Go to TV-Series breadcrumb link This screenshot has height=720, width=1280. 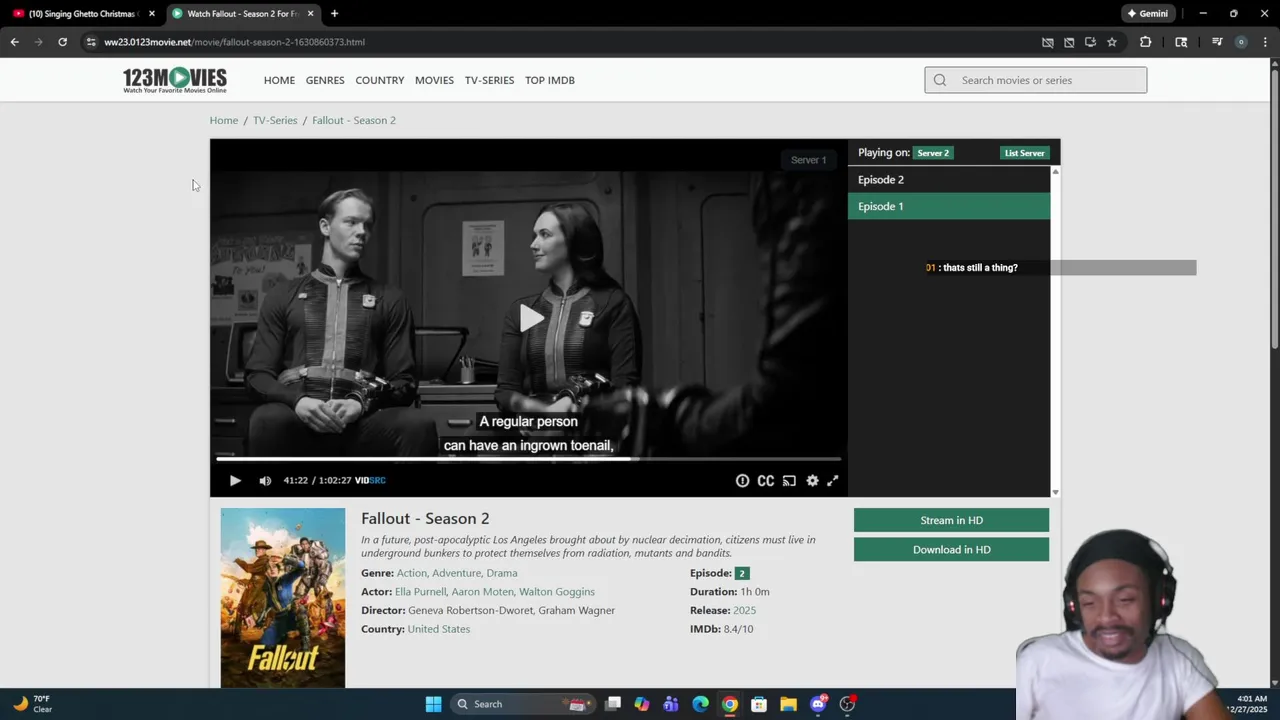click(x=275, y=120)
